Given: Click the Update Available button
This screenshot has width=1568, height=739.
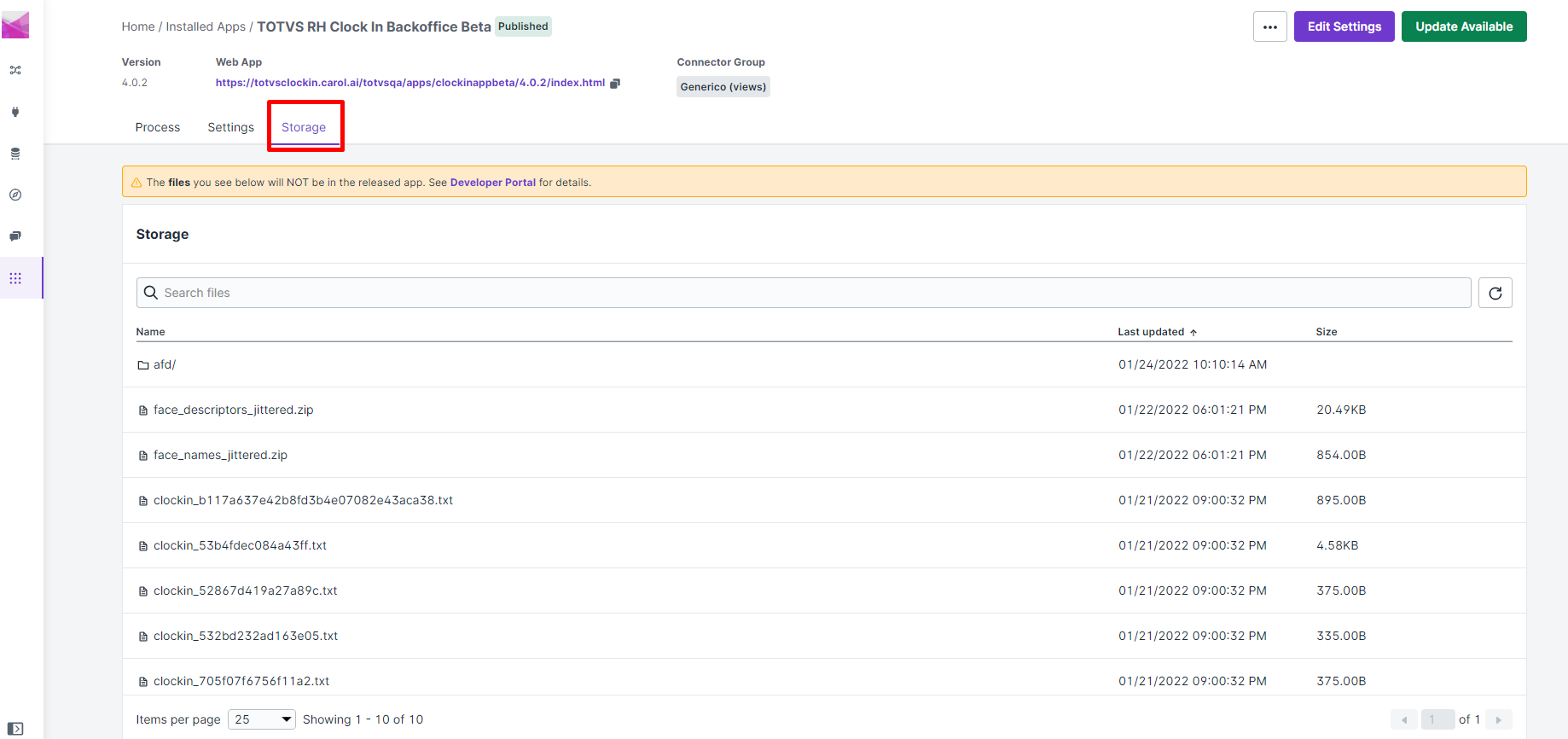Looking at the screenshot, I should [1464, 26].
